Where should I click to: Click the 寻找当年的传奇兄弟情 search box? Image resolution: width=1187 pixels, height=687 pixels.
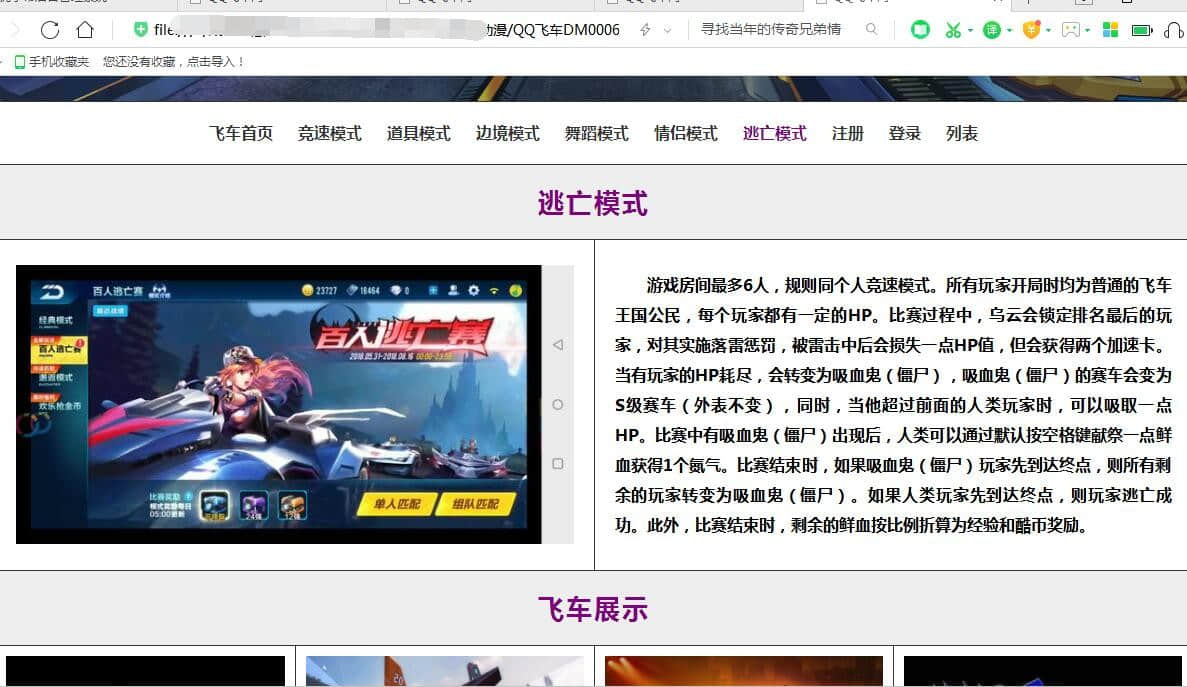[772, 30]
